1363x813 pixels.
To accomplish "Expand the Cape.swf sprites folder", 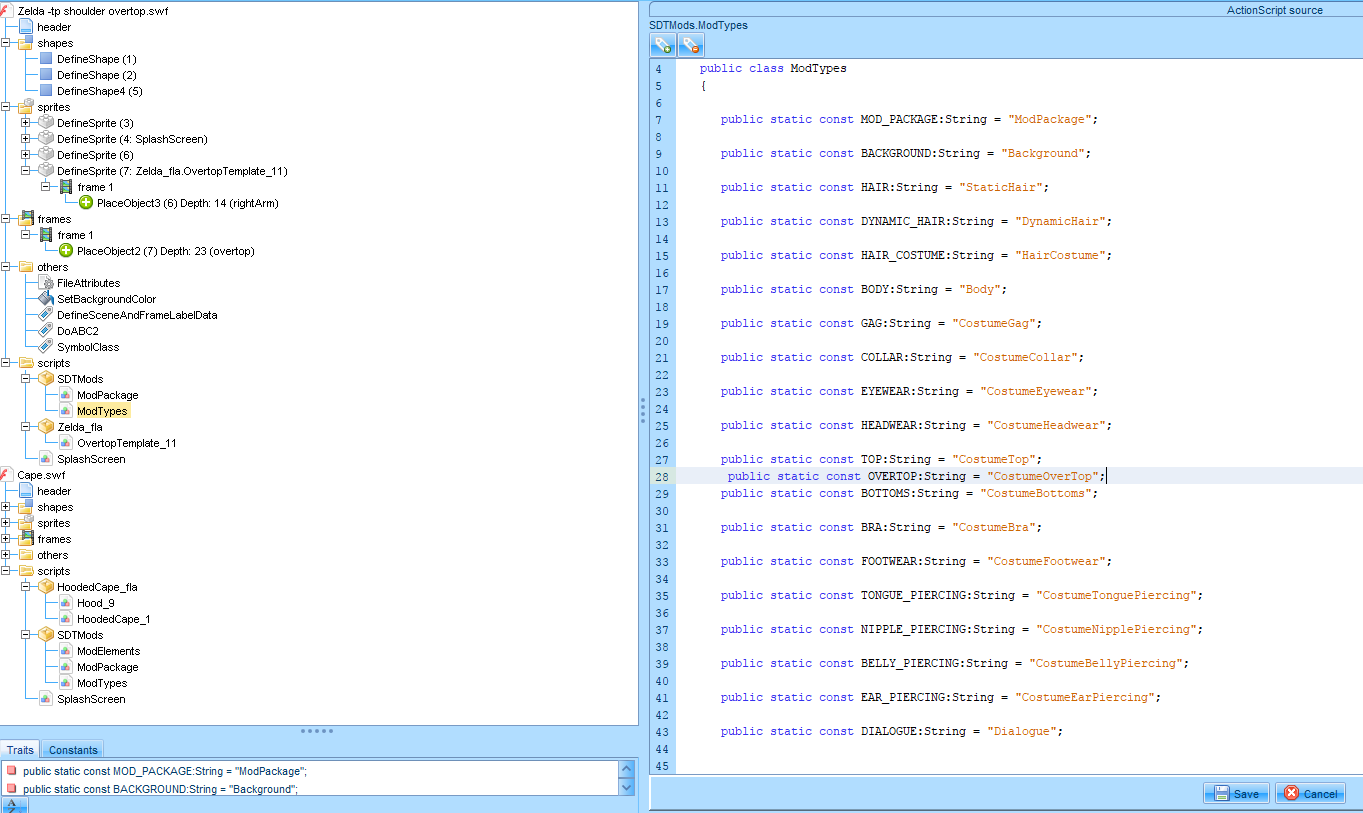I will [x=7, y=523].
